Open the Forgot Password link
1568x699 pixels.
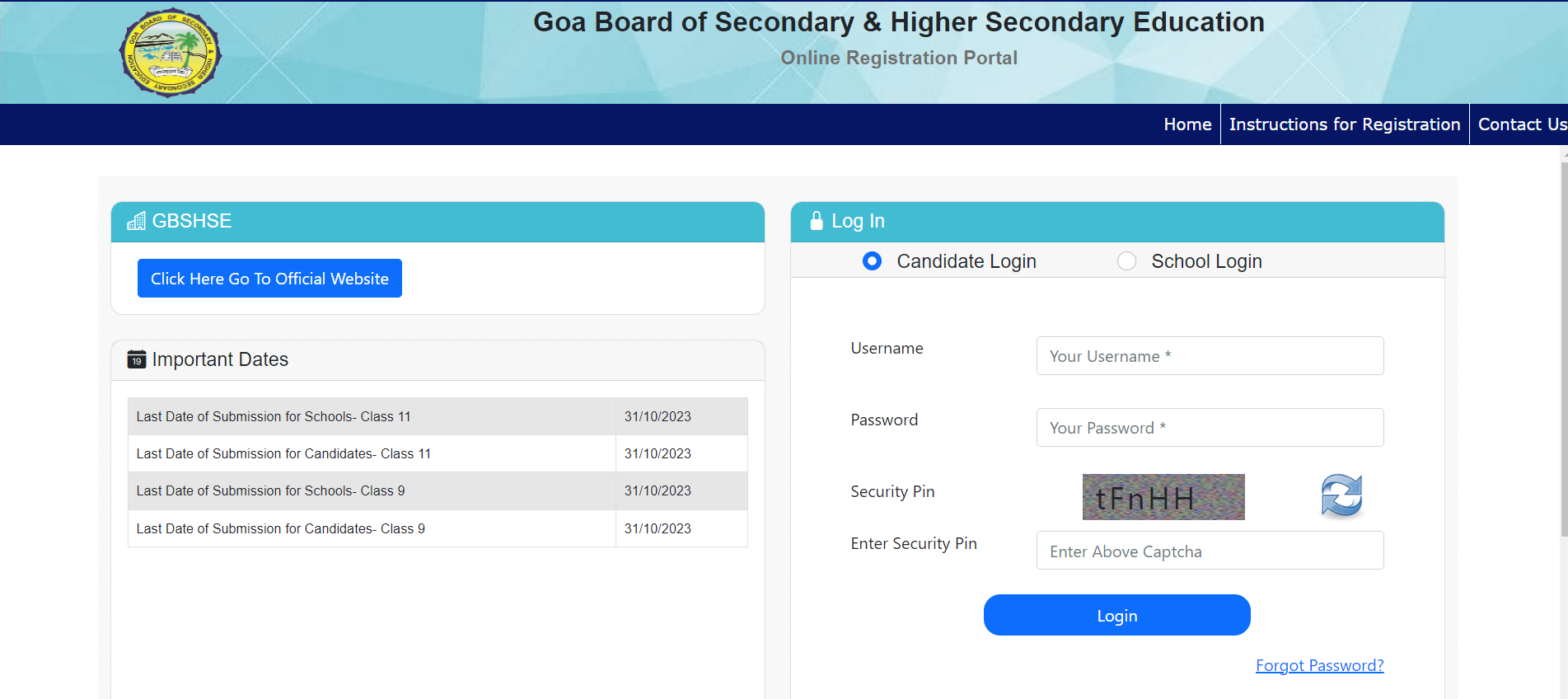[x=1319, y=665]
